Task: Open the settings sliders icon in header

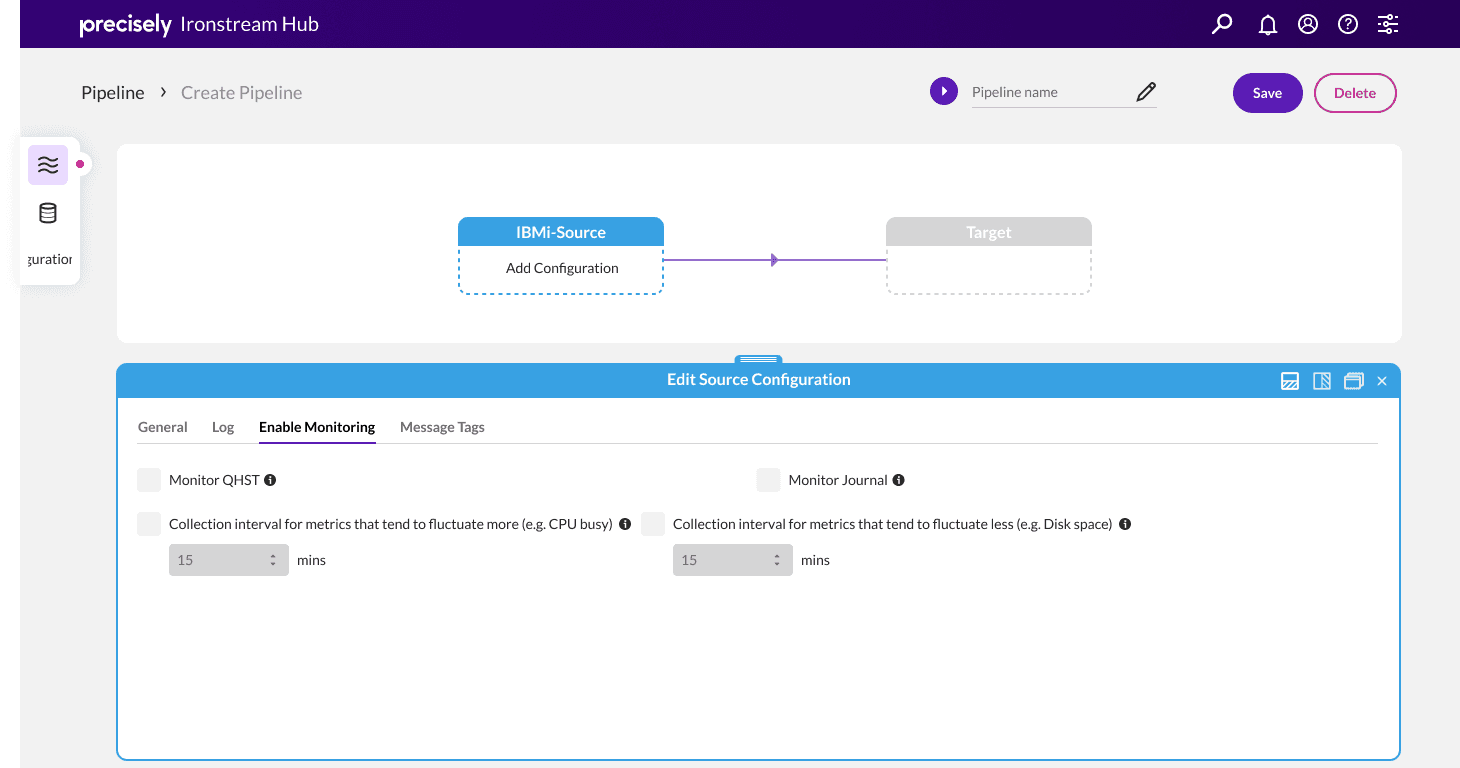Action: (x=1388, y=24)
